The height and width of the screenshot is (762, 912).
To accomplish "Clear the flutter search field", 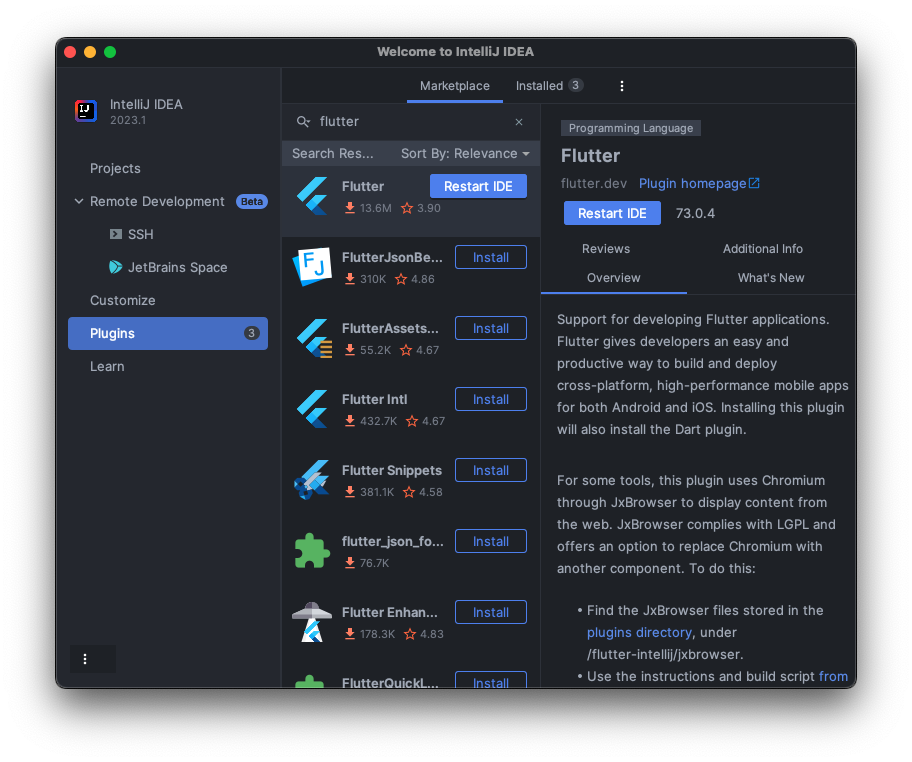I will (x=519, y=121).
